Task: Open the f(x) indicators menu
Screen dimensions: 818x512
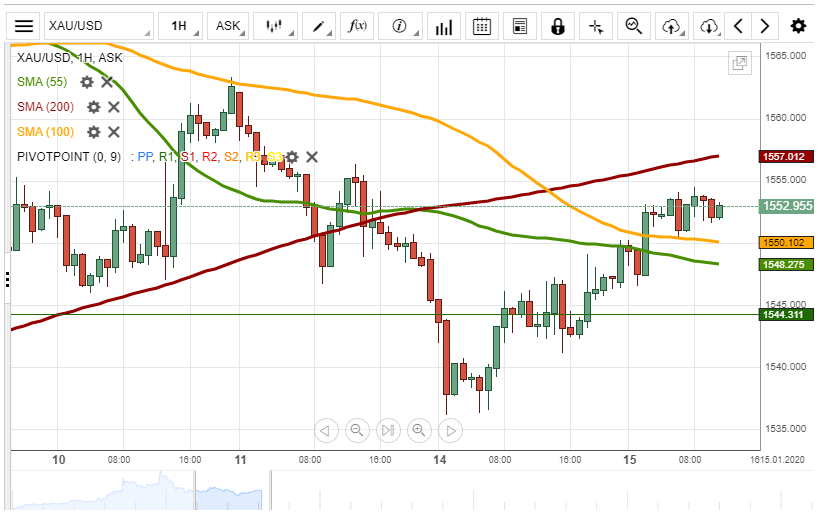Action: 357,26
